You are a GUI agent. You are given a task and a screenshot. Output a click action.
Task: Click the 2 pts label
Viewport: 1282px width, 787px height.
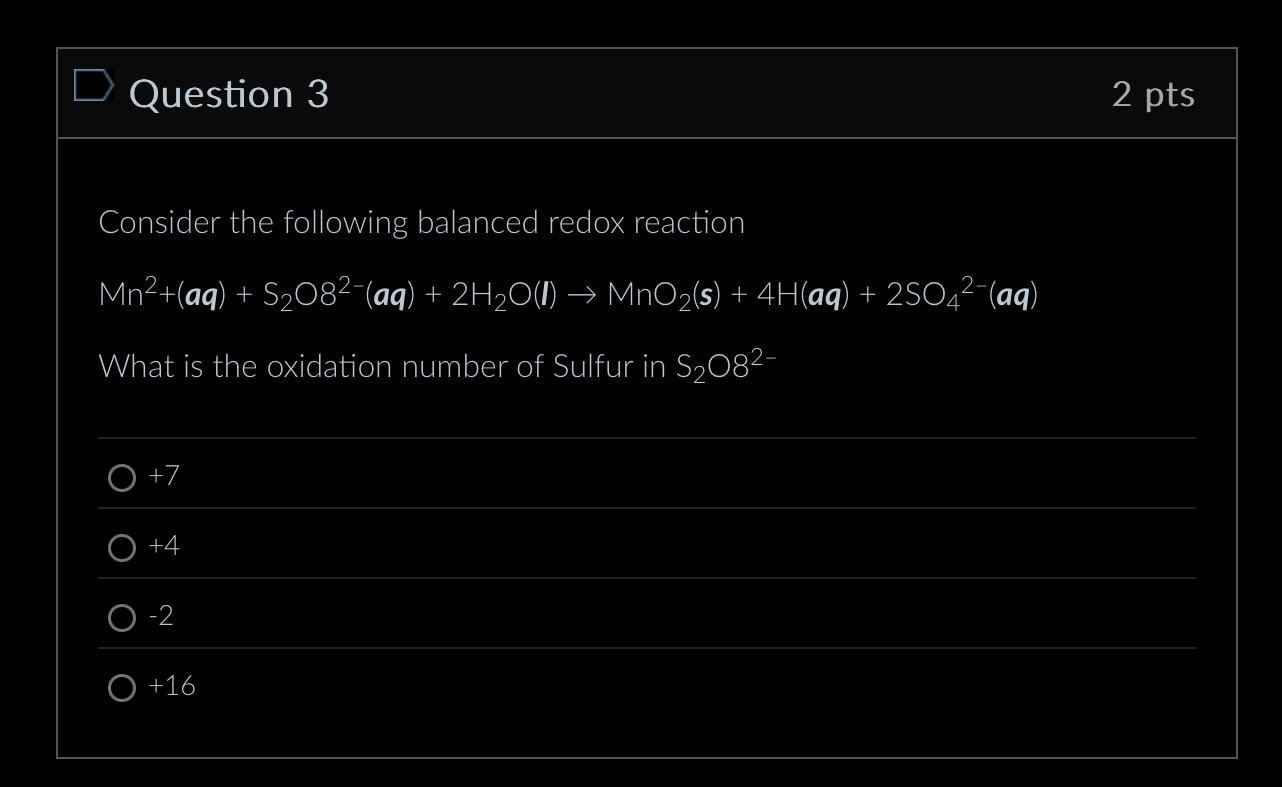1154,93
